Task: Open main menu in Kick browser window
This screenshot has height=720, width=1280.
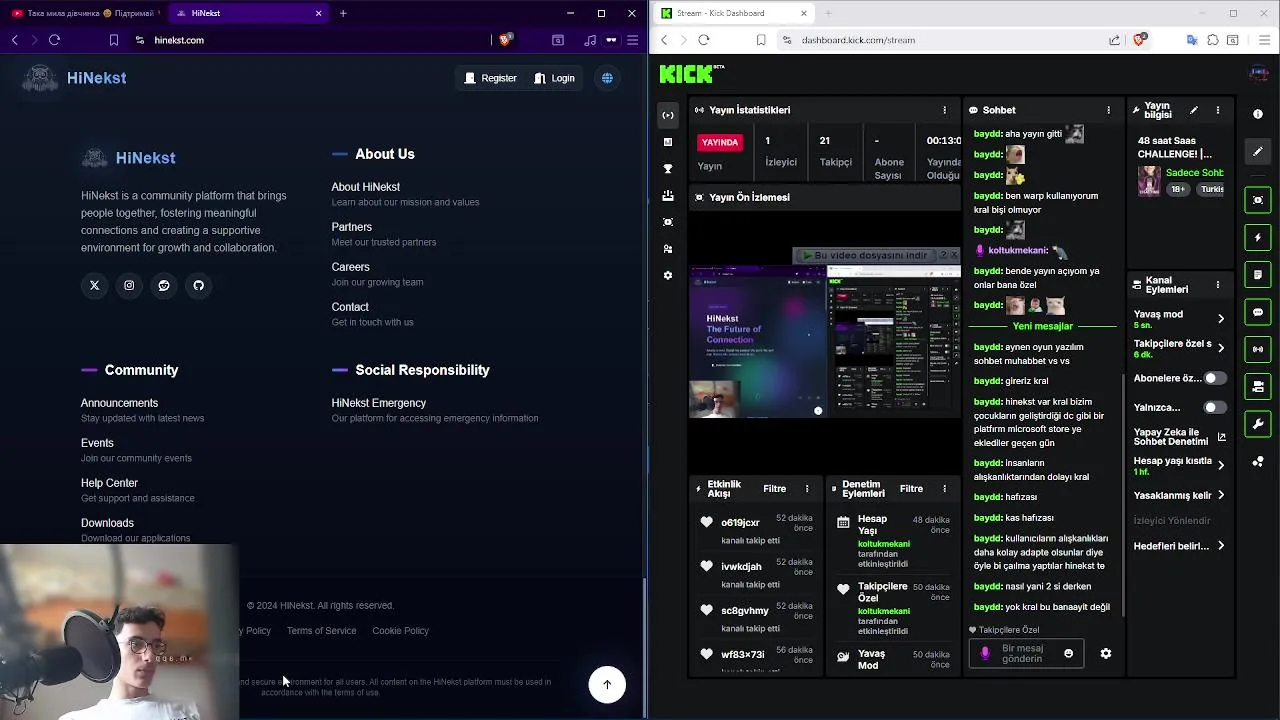Action: click(x=1265, y=40)
